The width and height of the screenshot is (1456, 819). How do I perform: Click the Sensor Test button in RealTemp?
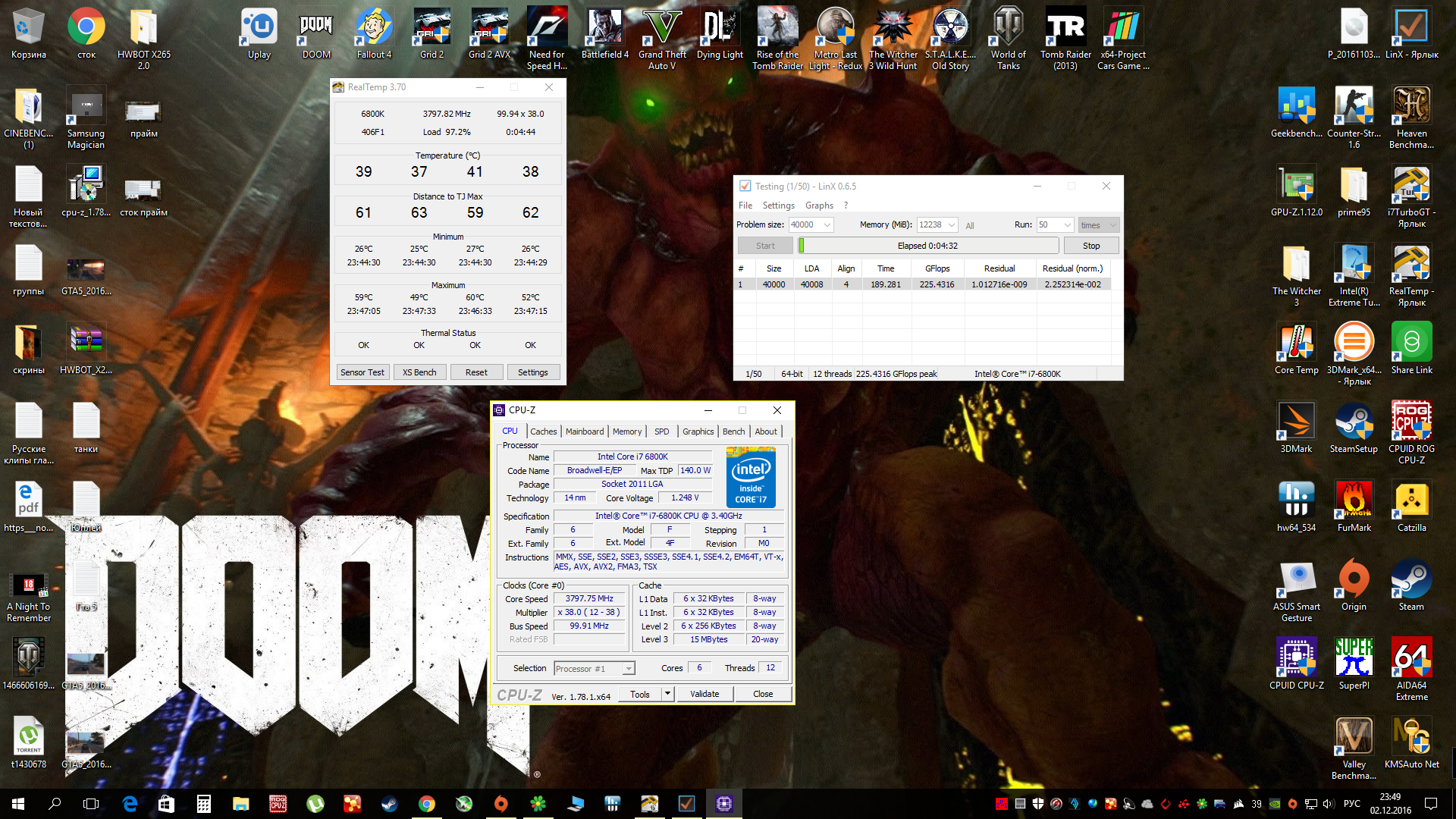362,372
